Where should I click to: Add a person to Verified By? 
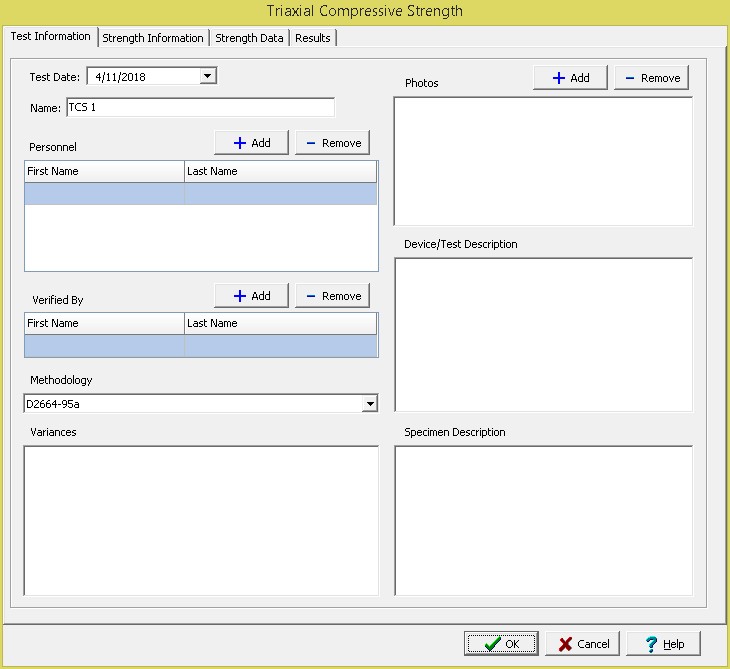[251, 296]
